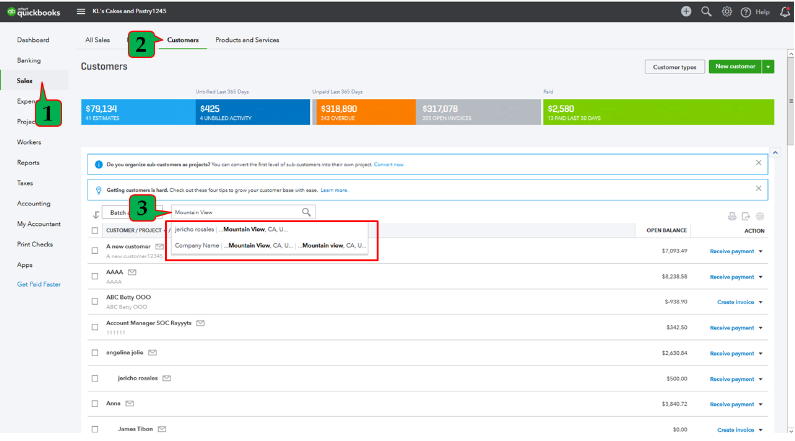The image size is (795, 441).
Task: Click the Learn more link
Action: 334,190
